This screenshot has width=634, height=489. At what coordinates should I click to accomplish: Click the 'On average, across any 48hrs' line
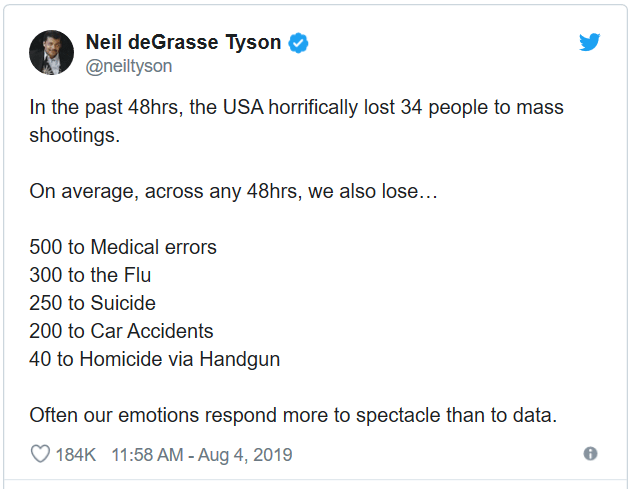tap(233, 191)
